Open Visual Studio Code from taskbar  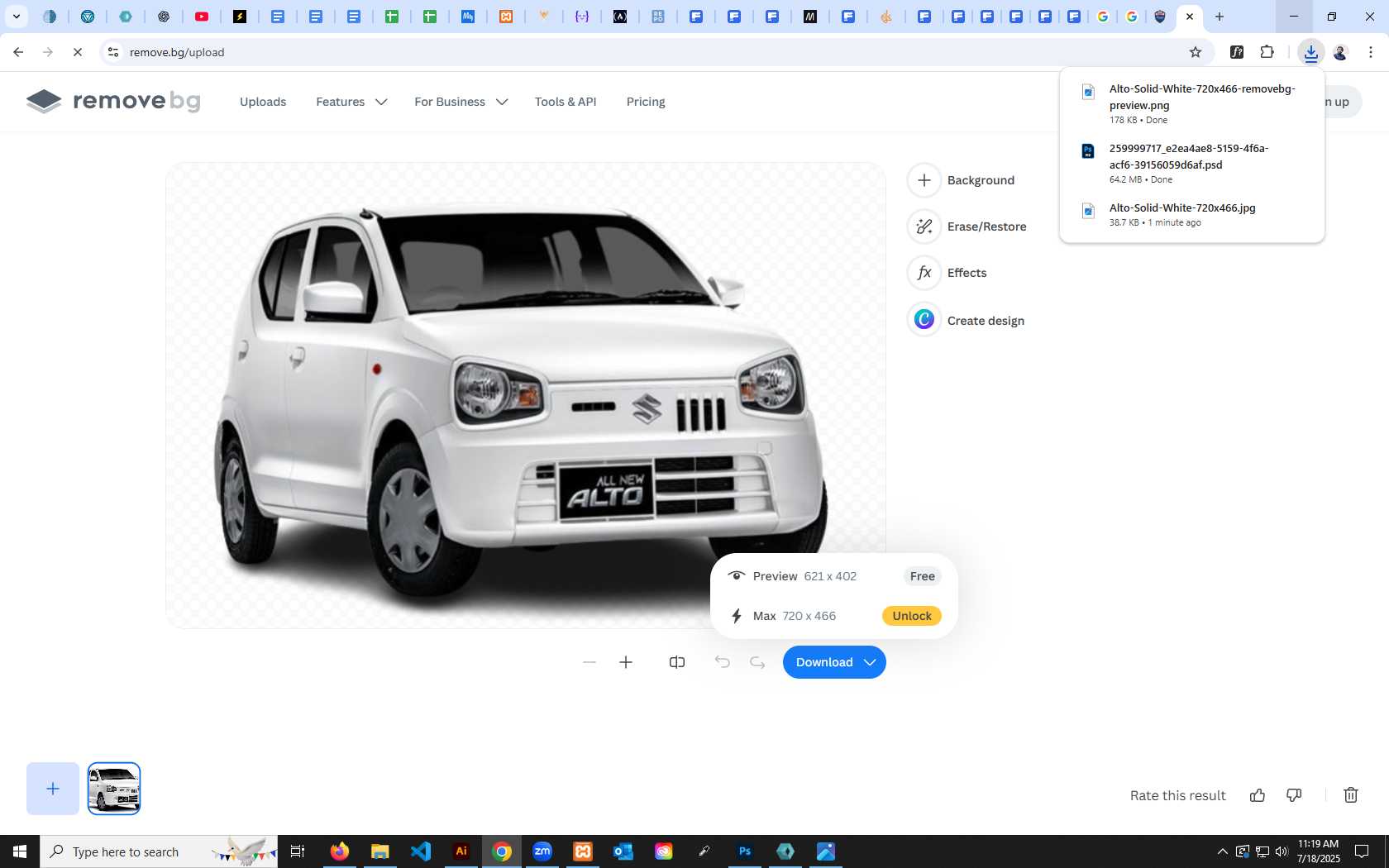[x=421, y=851]
